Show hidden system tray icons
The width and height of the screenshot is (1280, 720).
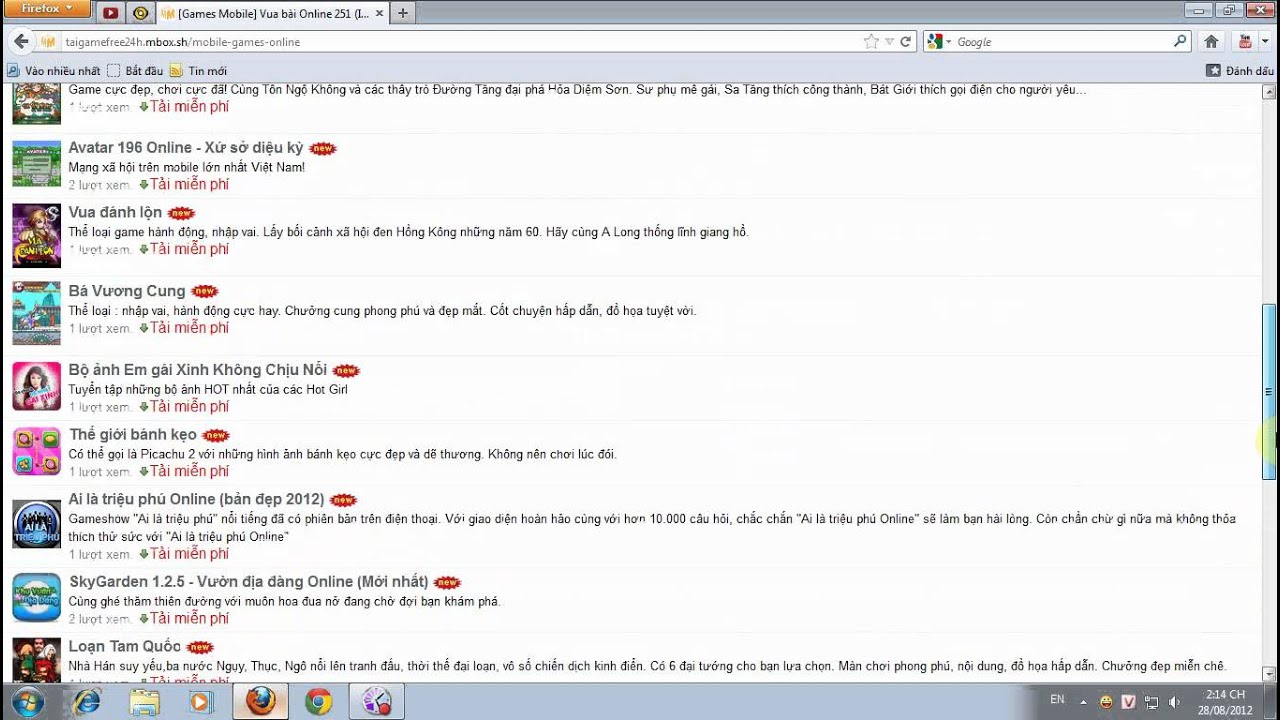[1083, 702]
